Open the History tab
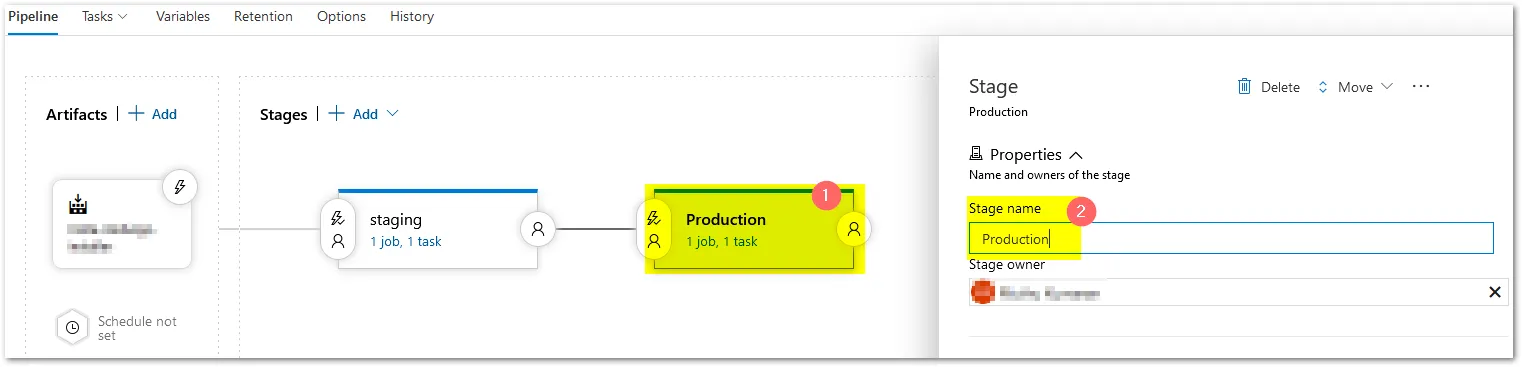 pos(412,16)
